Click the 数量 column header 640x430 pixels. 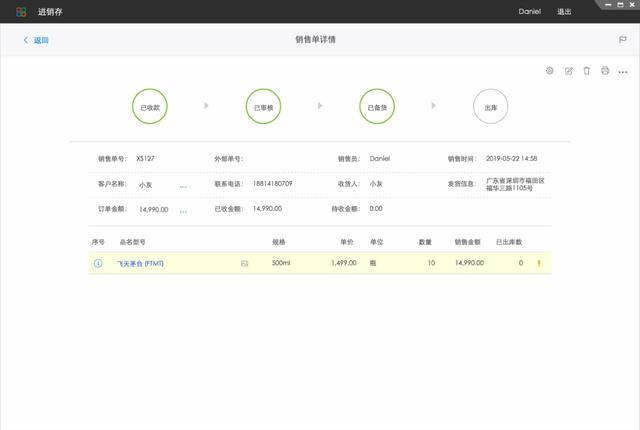[x=425, y=242]
